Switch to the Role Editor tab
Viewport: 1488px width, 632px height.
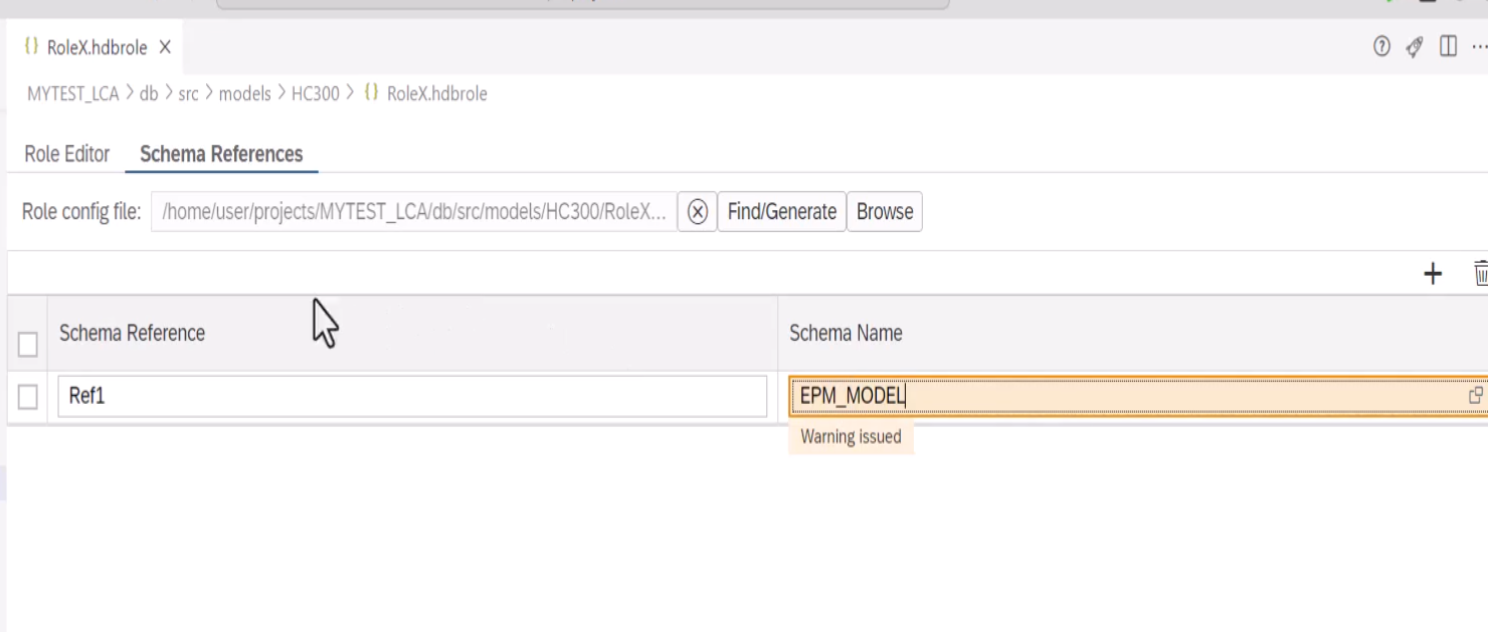coord(67,154)
